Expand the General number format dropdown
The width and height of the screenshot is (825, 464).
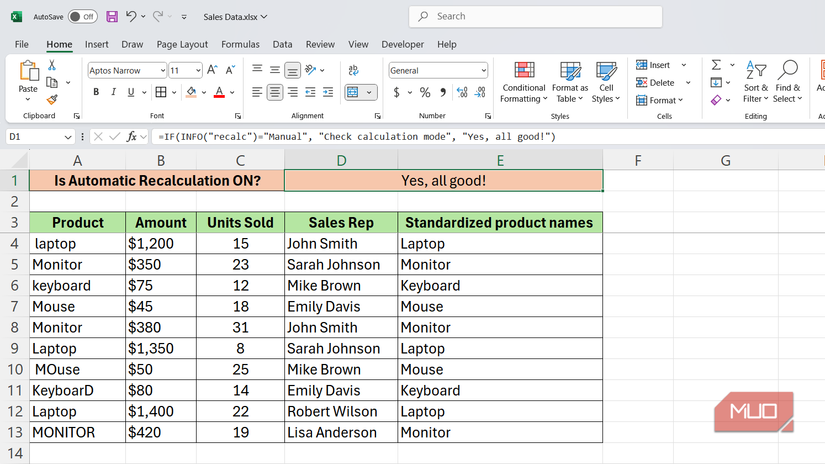[x=483, y=70]
